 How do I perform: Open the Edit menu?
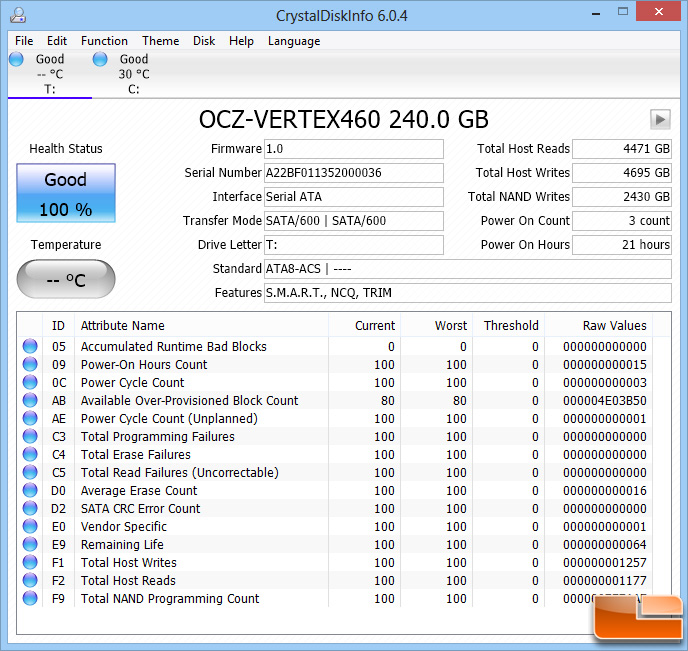pyautogui.click(x=57, y=41)
